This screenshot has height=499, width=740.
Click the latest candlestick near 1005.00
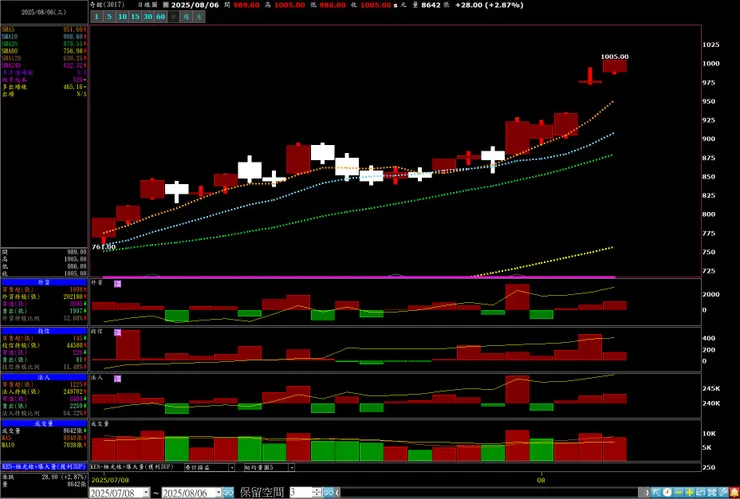click(614, 66)
